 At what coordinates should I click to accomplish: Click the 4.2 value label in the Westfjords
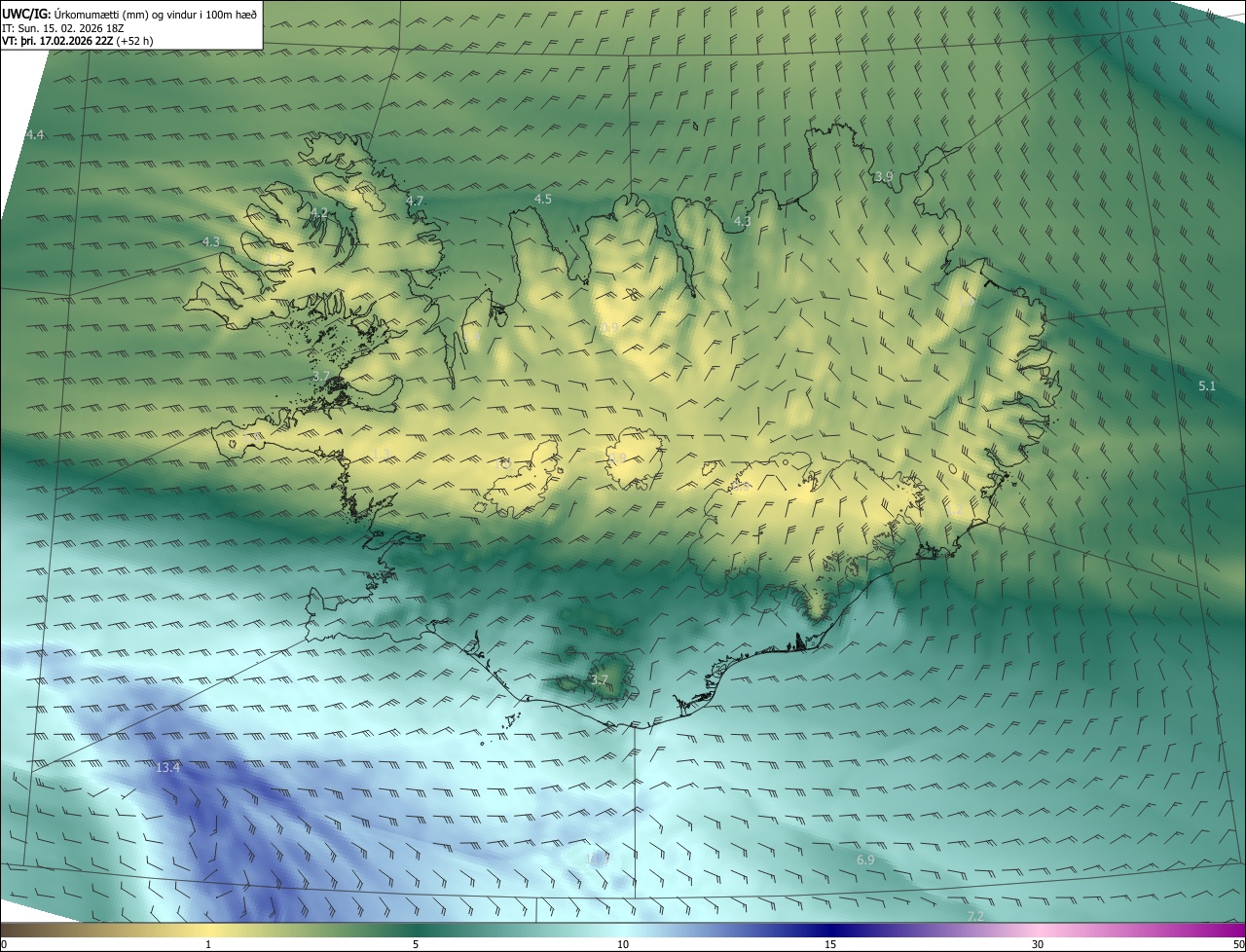point(319,212)
